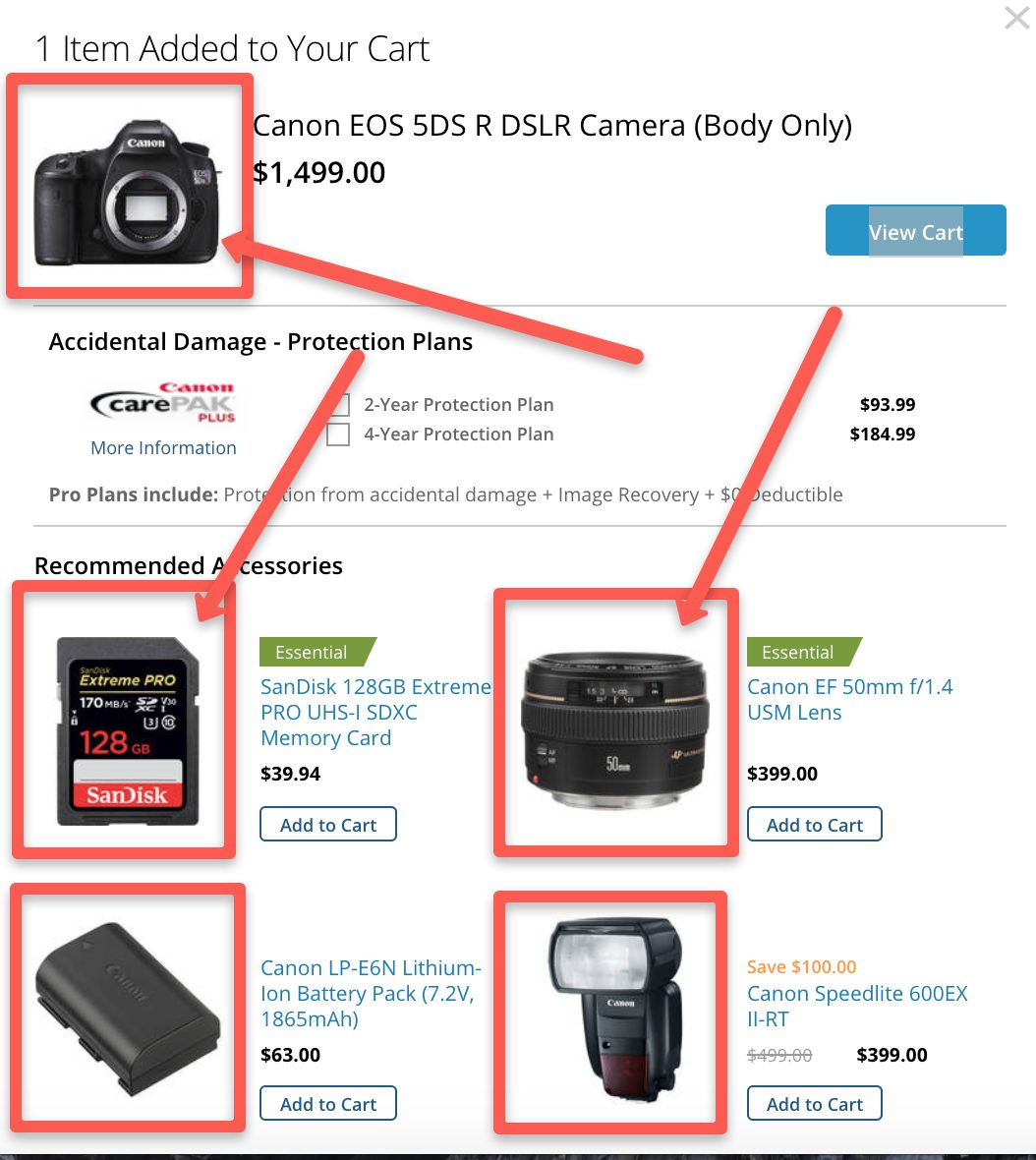Open the Canon EOS 5DS R camera image
The width and height of the screenshot is (1036, 1160).
127,192
